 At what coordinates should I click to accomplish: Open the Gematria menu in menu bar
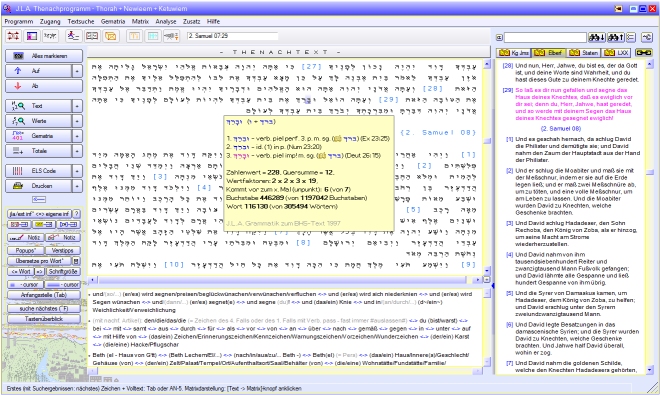tap(113, 21)
